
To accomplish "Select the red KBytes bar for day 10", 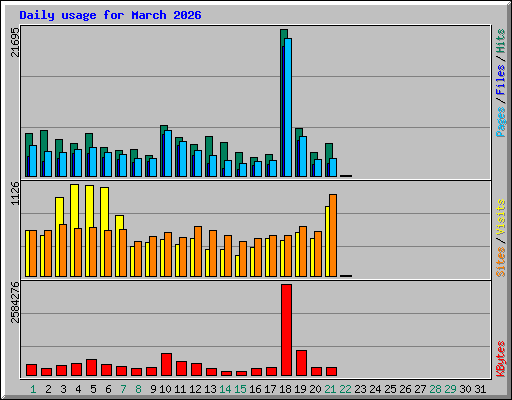I will pyautogui.click(x=166, y=364).
